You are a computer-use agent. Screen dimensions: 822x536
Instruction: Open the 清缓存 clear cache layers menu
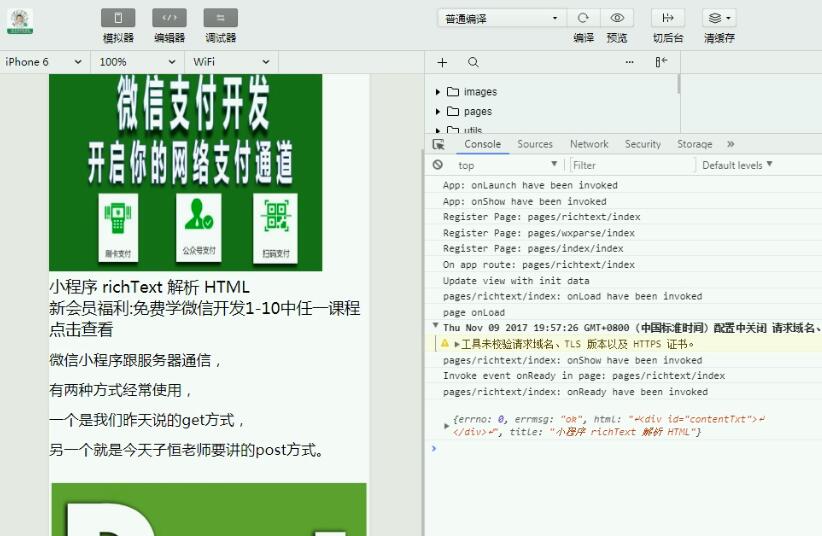[x=719, y=18]
